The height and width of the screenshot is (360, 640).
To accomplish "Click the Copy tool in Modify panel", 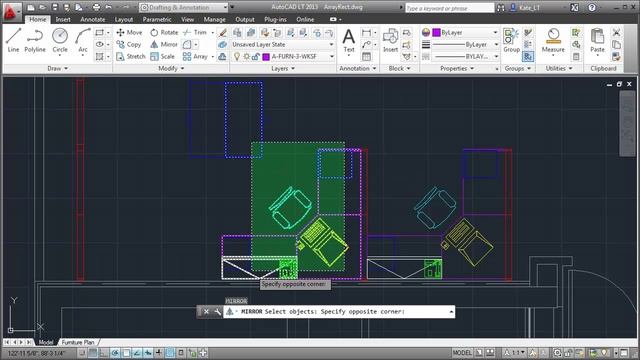I will pos(129,44).
